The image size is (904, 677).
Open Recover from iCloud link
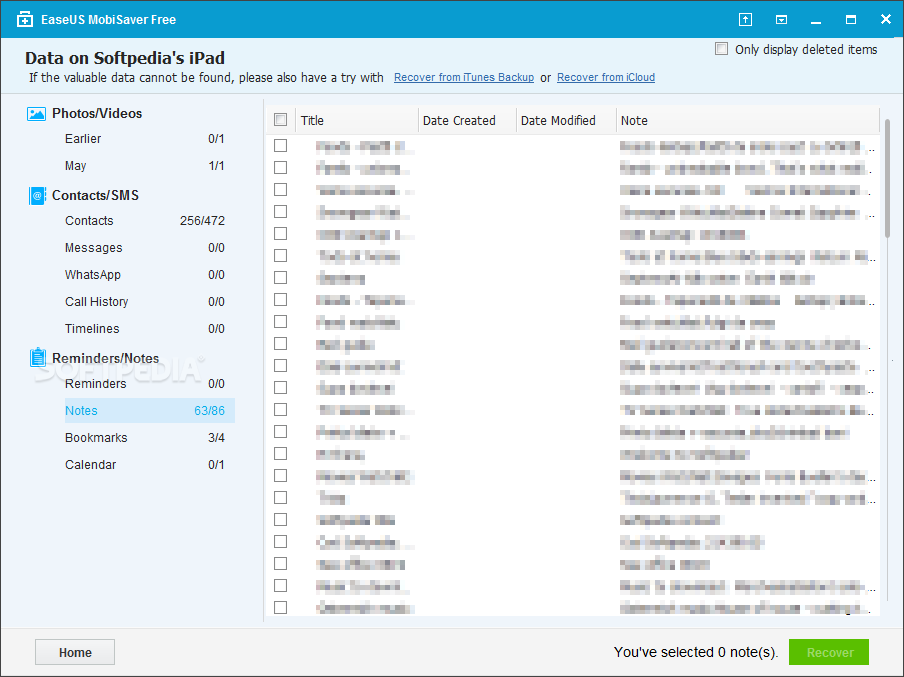pyautogui.click(x=606, y=77)
